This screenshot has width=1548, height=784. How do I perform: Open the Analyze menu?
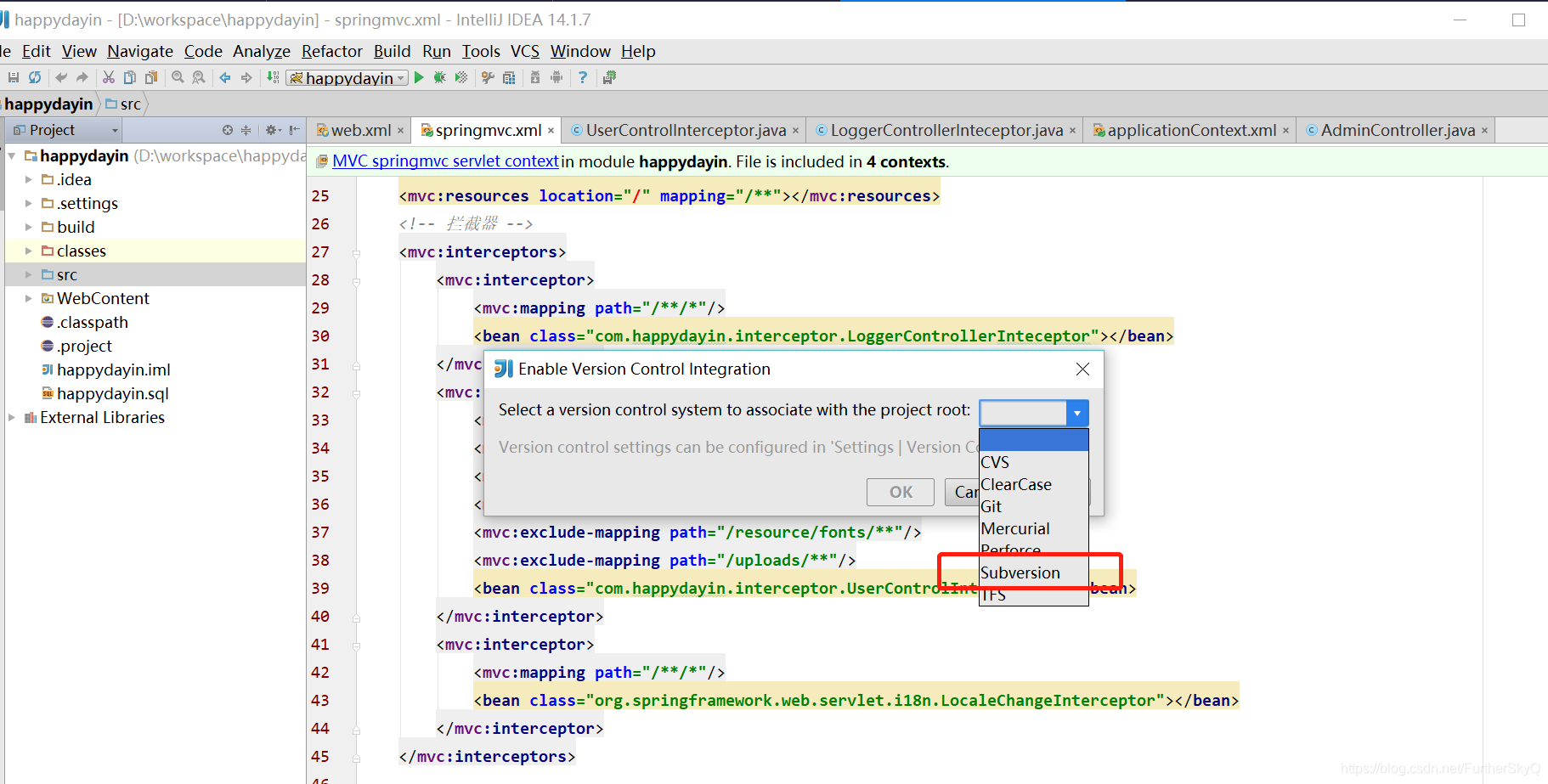click(262, 51)
